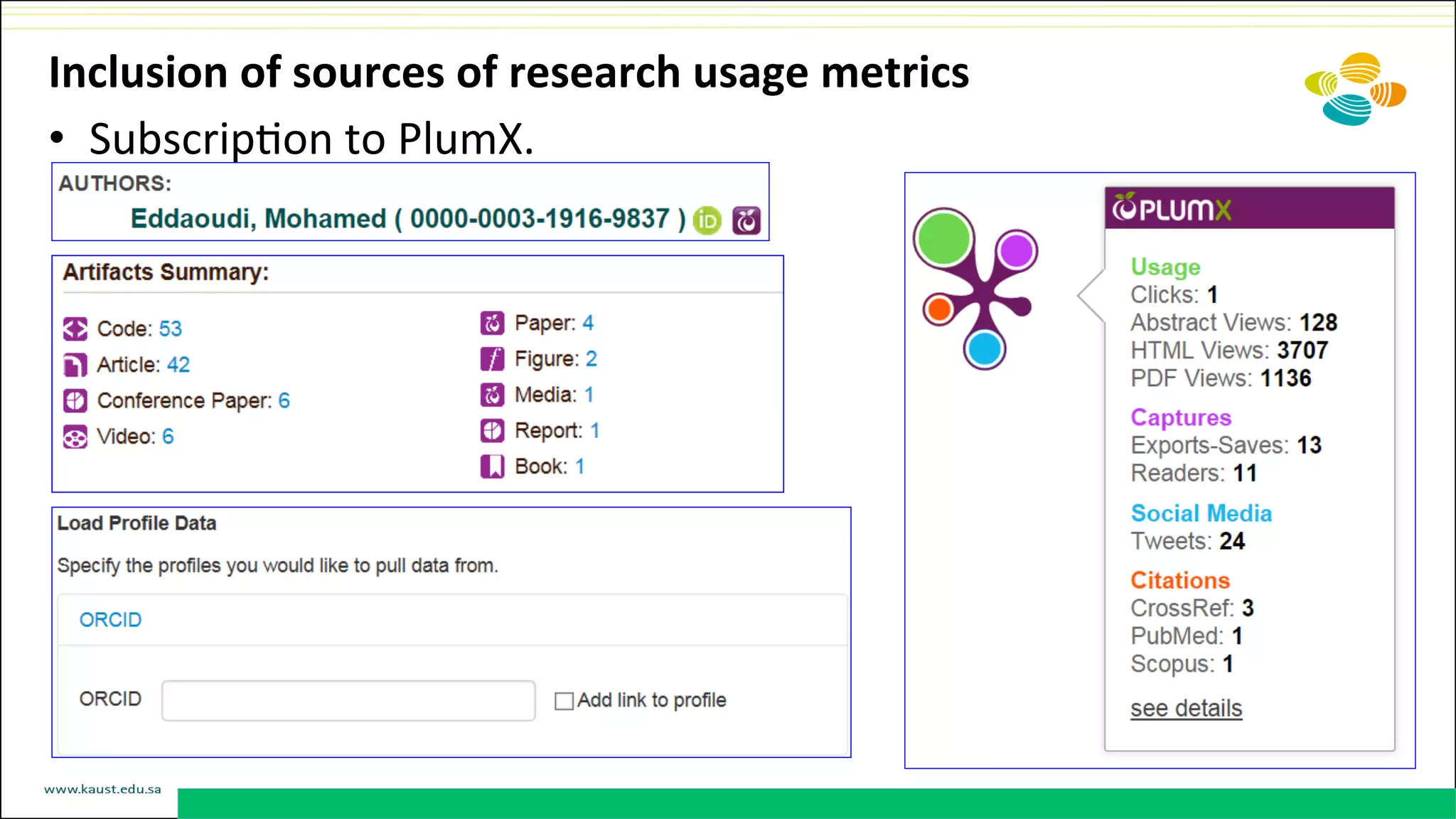
Task: Click the Code artifact icon
Action: point(75,329)
